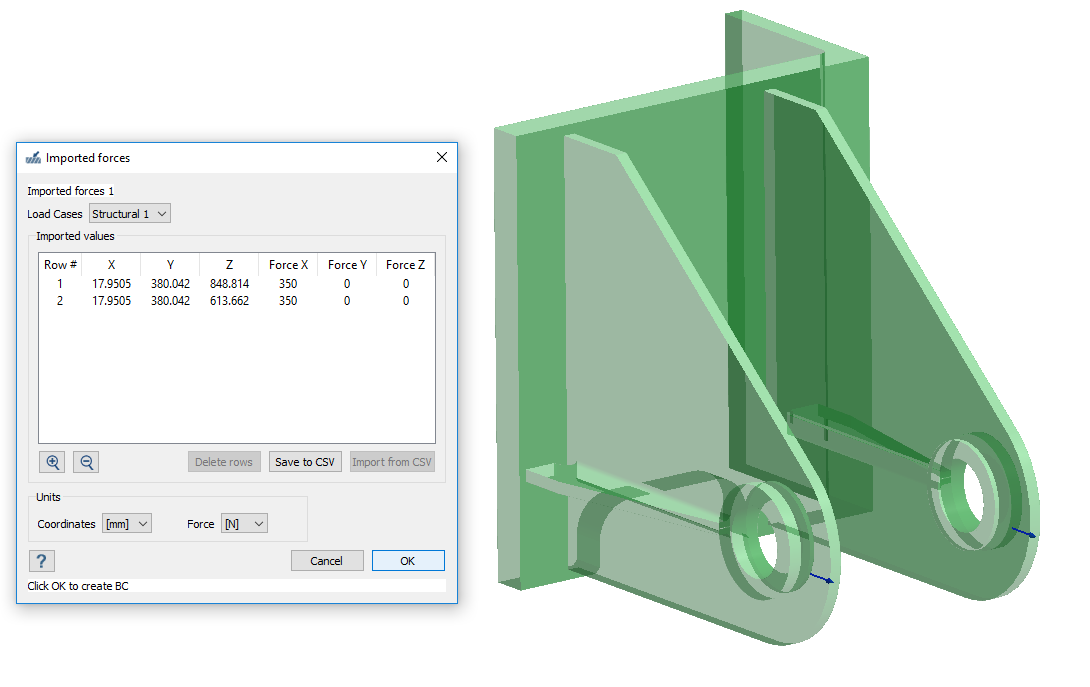This screenshot has width=1090, height=687.
Task: Open the Load Cases dropdown
Action: 130,214
